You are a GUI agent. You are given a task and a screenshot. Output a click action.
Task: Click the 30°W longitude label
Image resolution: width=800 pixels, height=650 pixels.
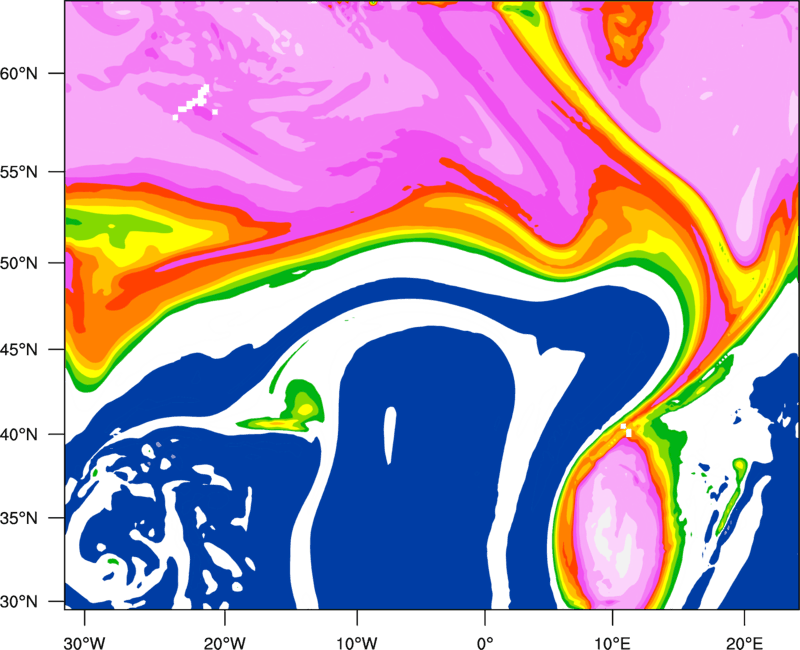coord(85,643)
